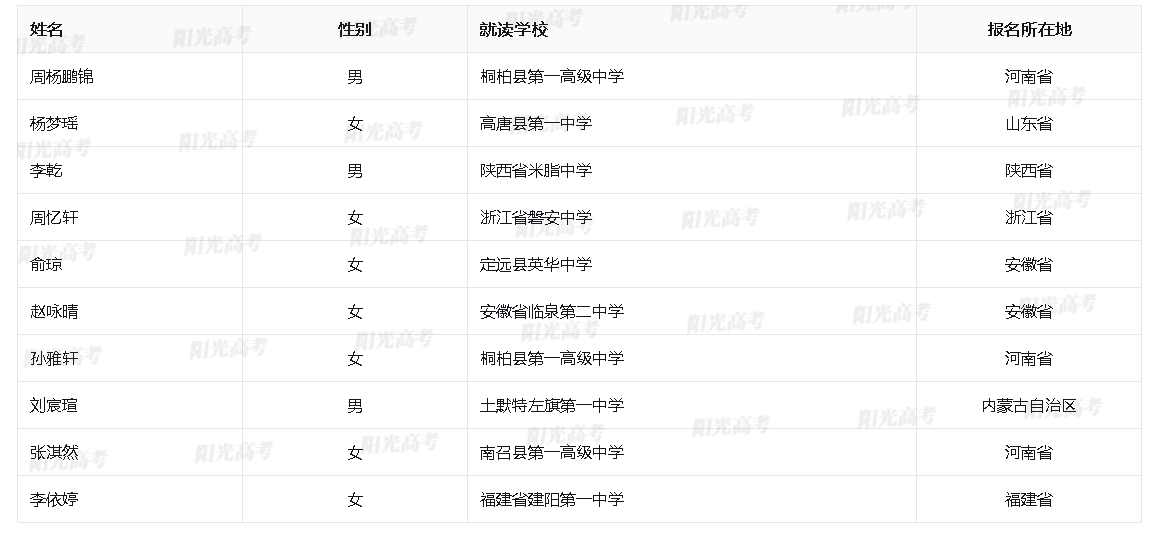The width and height of the screenshot is (1164, 538).
Task: Select the name 刘宸瑄
Action: 53,406
